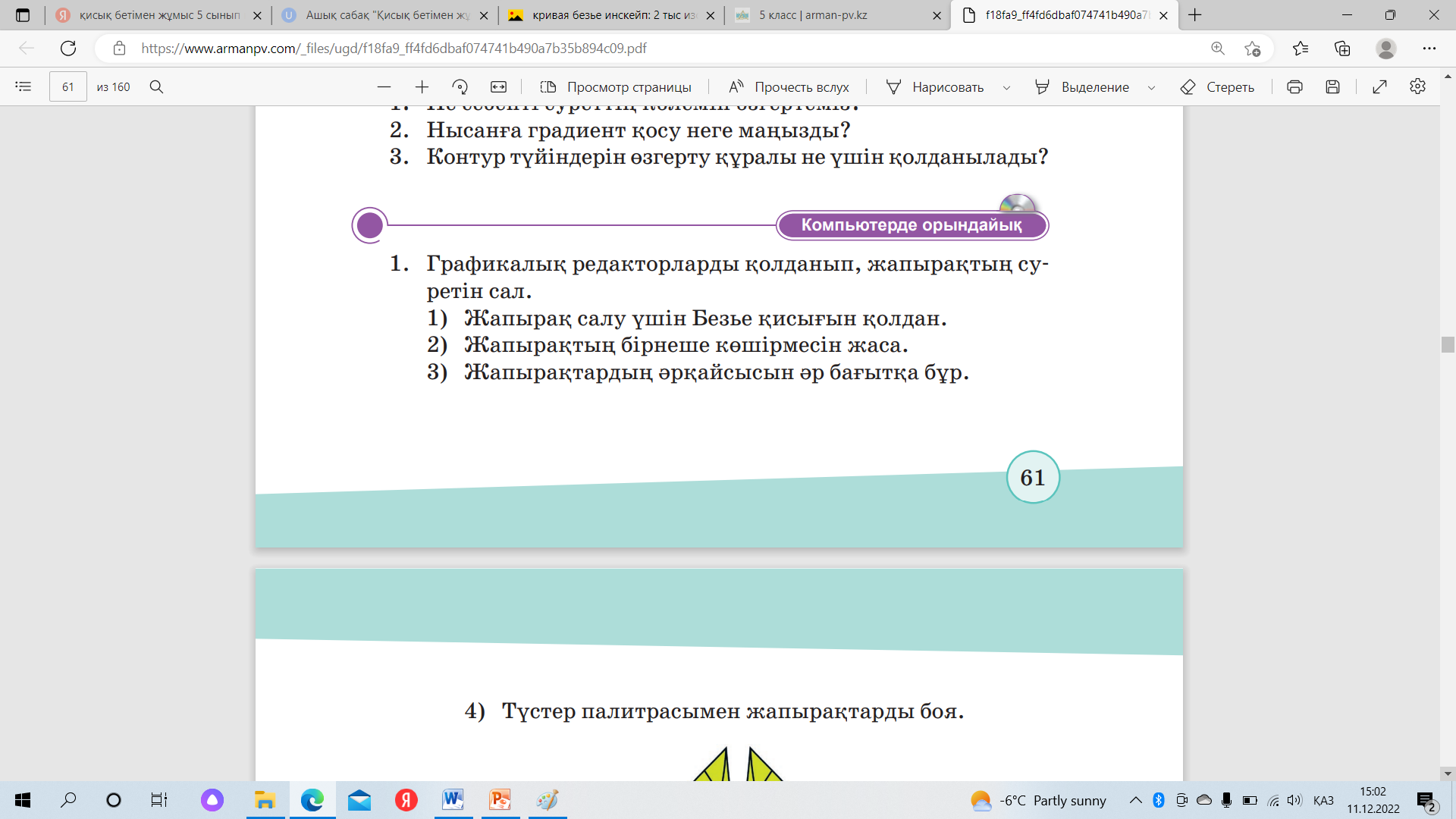The width and height of the screenshot is (1456, 819).
Task: Click the rotate page icon
Action: click(x=460, y=87)
